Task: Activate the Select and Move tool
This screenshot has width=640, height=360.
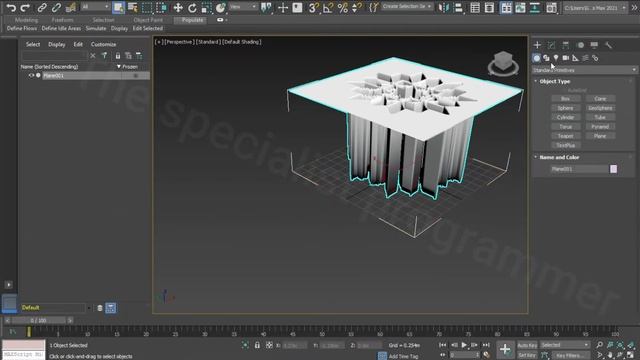Action: (178, 7)
